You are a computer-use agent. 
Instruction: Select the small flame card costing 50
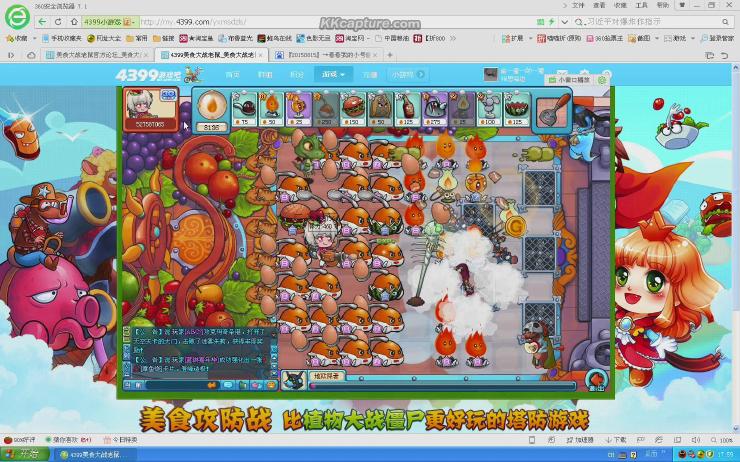[270, 108]
